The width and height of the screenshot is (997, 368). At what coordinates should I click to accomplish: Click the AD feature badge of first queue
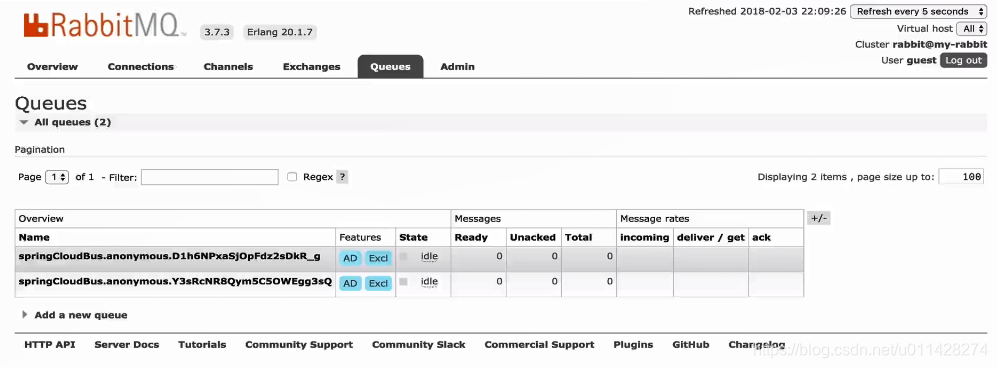(350, 258)
